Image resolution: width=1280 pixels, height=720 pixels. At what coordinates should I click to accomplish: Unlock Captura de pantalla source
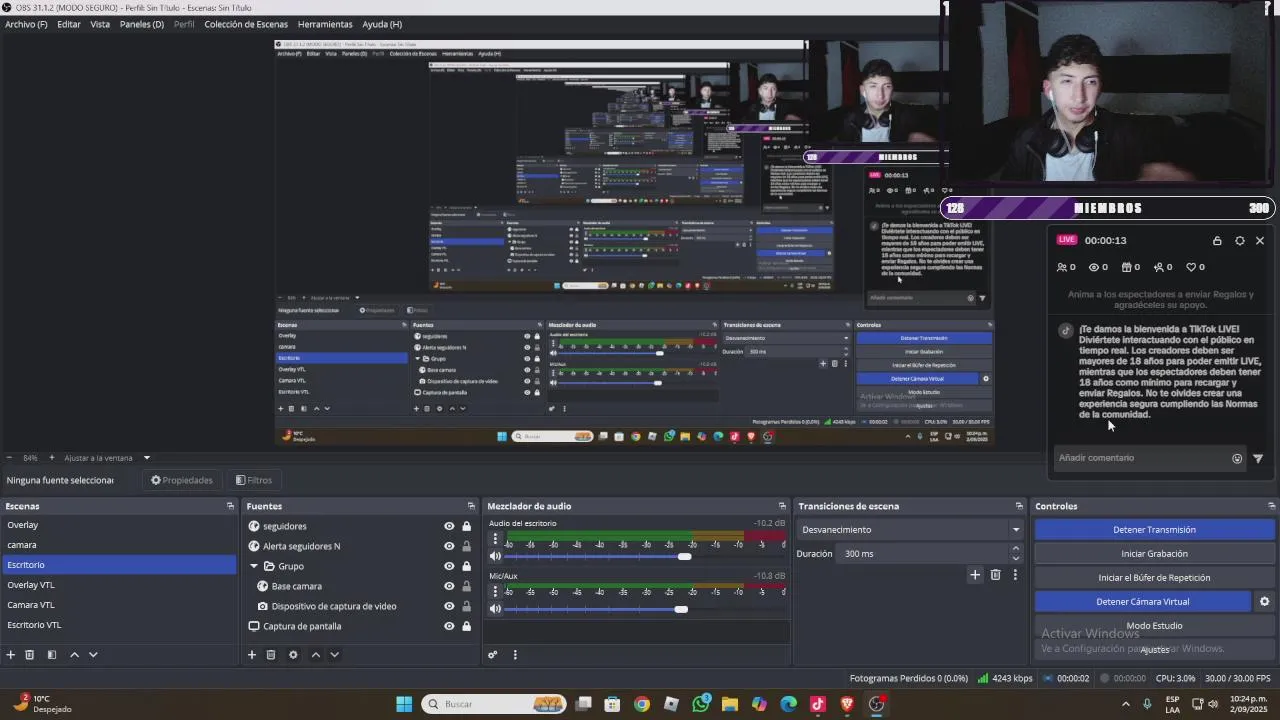pyautogui.click(x=466, y=626)
